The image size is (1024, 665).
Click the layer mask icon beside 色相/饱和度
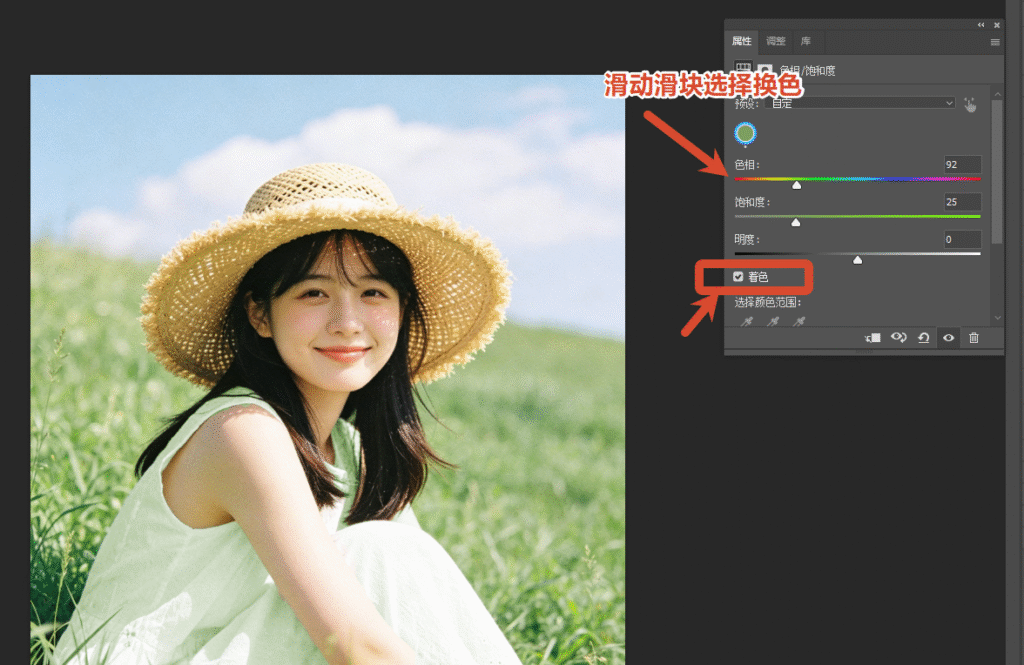[765, 70]
